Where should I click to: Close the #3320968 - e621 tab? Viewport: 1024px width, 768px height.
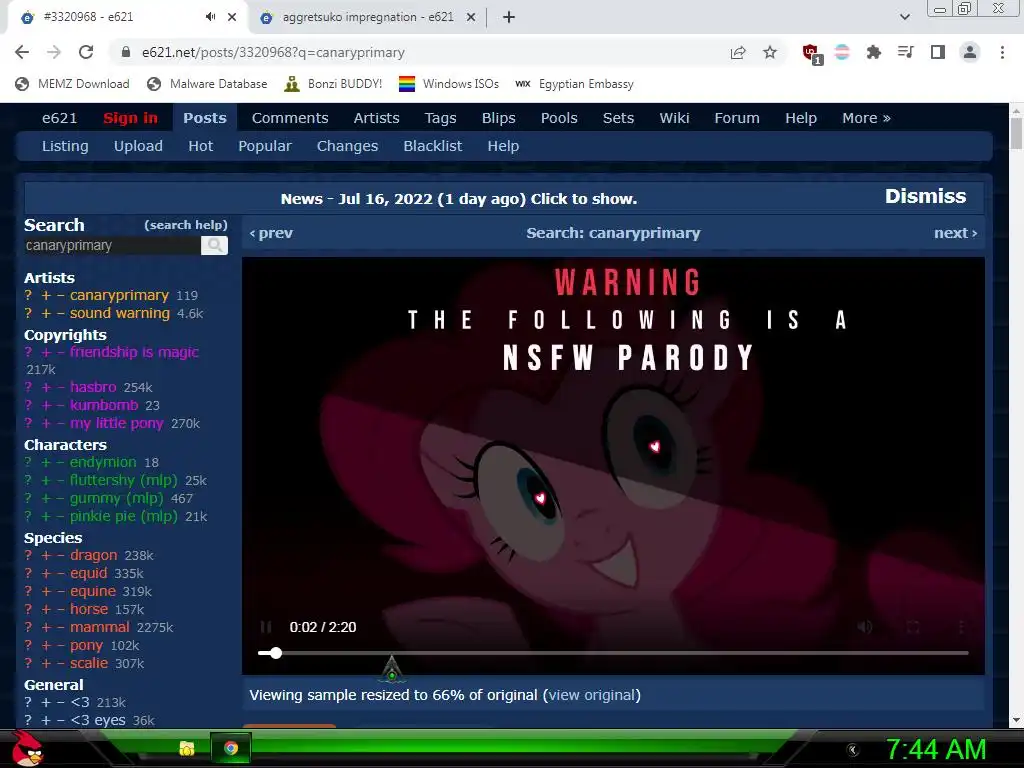232,17
